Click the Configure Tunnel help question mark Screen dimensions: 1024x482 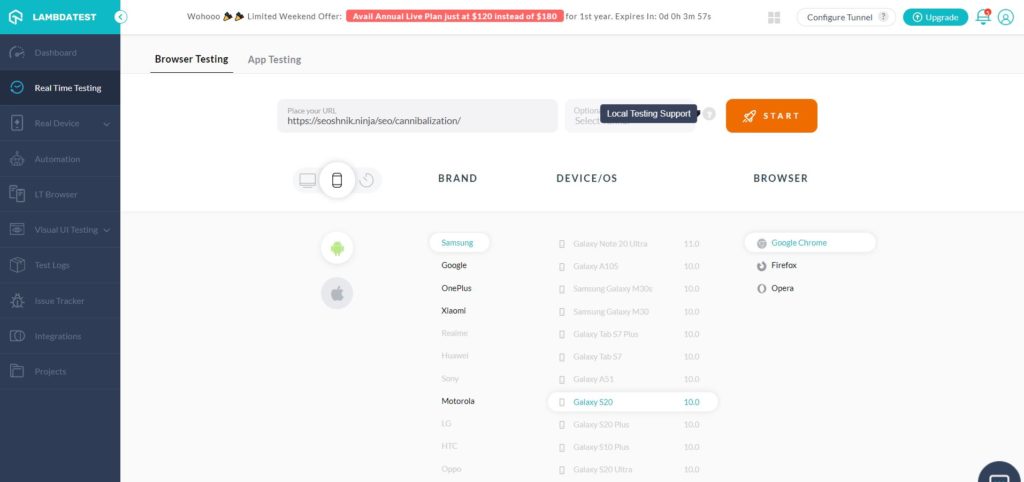point(884,17)
